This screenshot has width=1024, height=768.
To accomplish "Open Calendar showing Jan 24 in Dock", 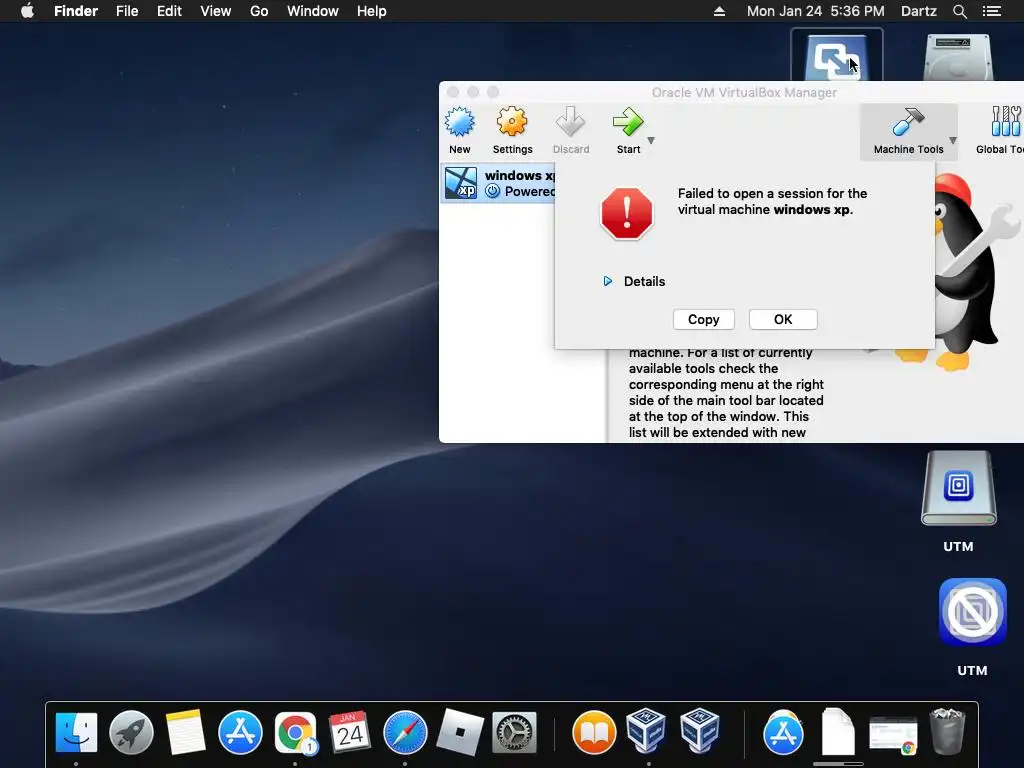I will [x=349, y=732].
